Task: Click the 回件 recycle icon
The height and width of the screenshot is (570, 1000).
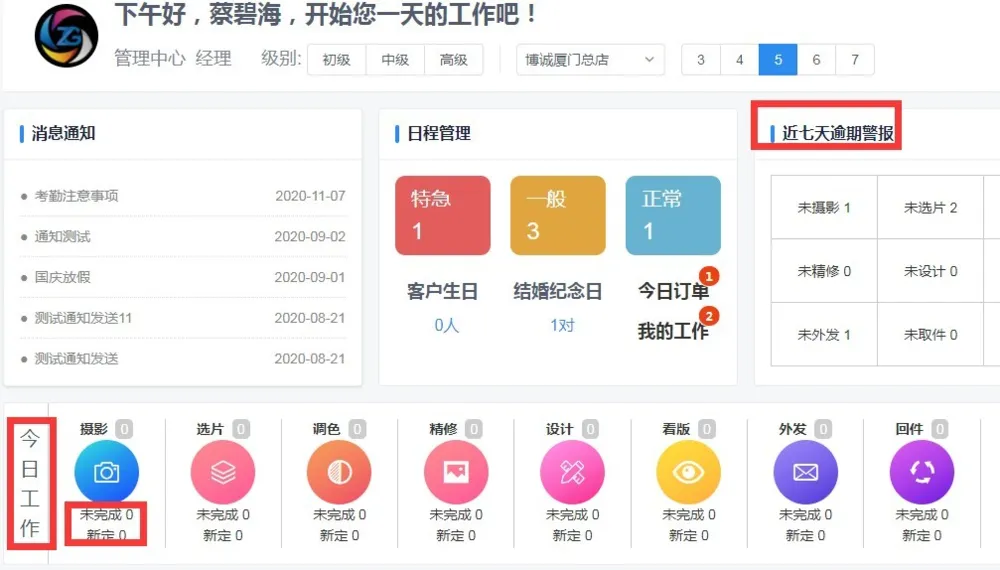Action: click(x=922, y=472)
